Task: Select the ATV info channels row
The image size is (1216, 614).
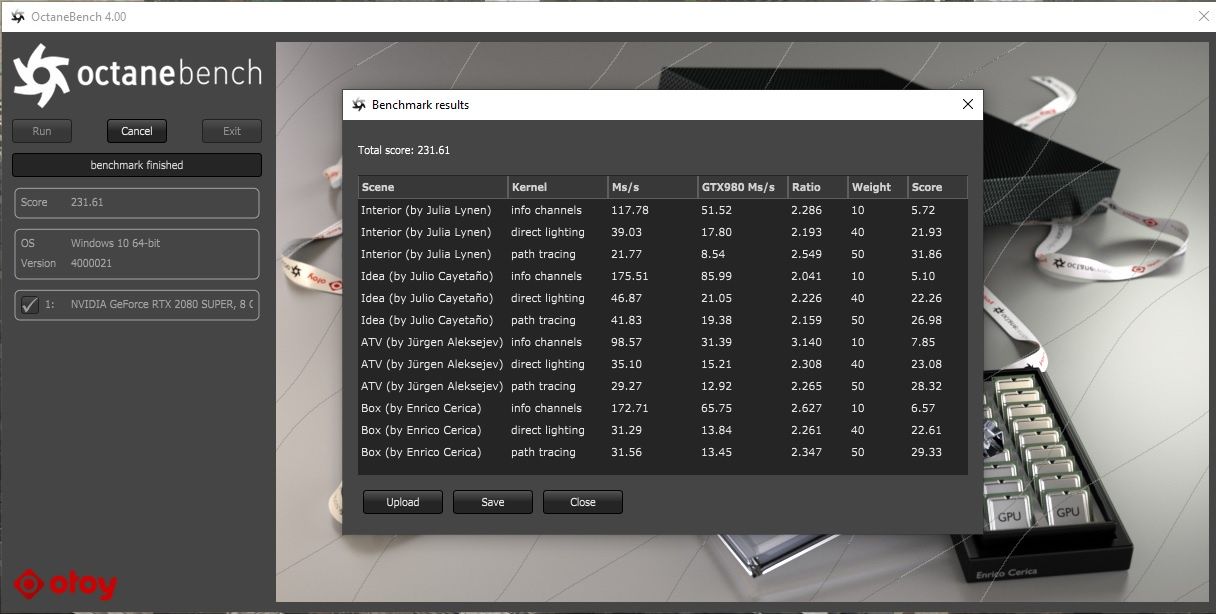Action: [x=663, y=342]
